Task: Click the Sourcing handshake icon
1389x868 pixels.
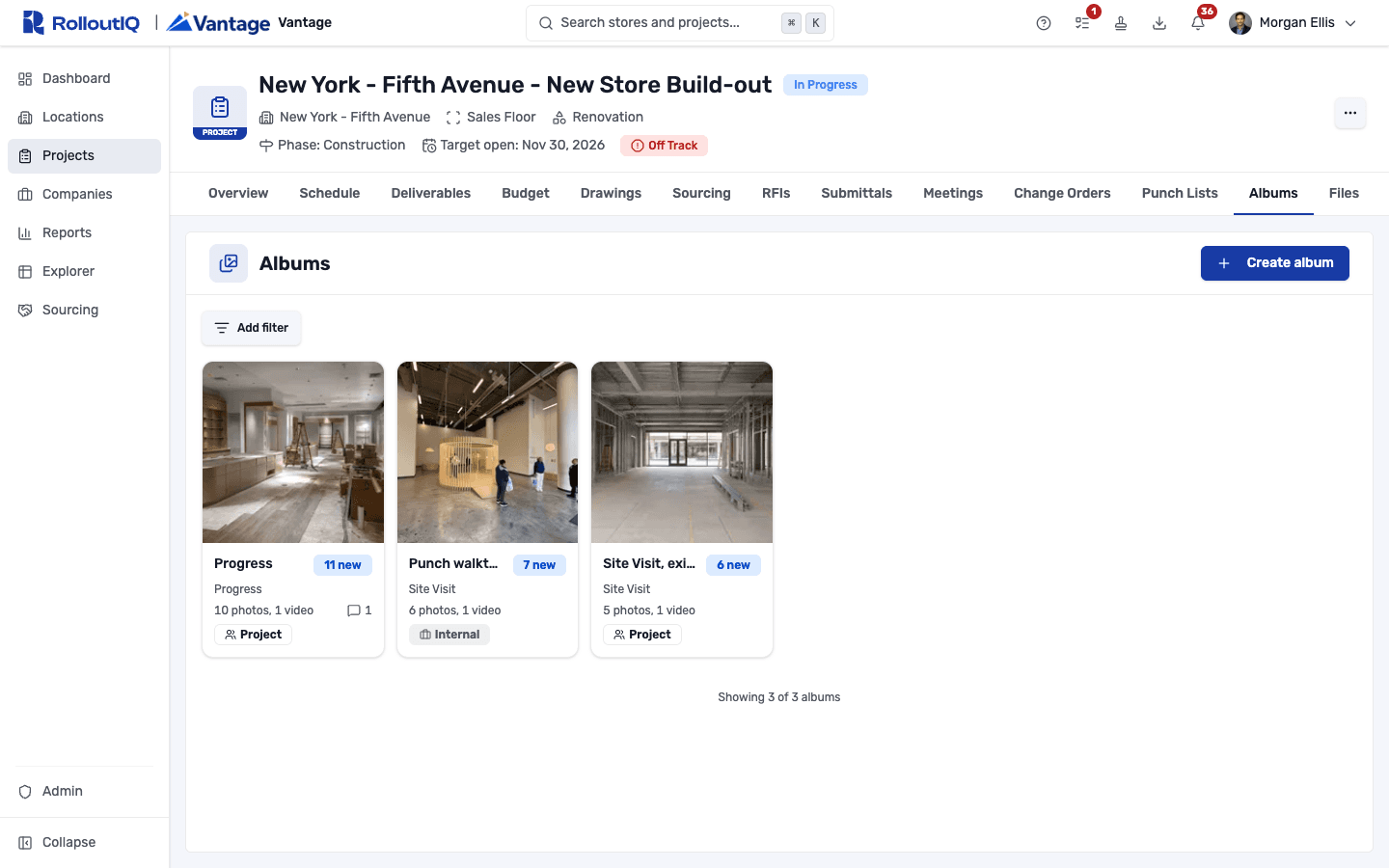Action: [25, 311]
